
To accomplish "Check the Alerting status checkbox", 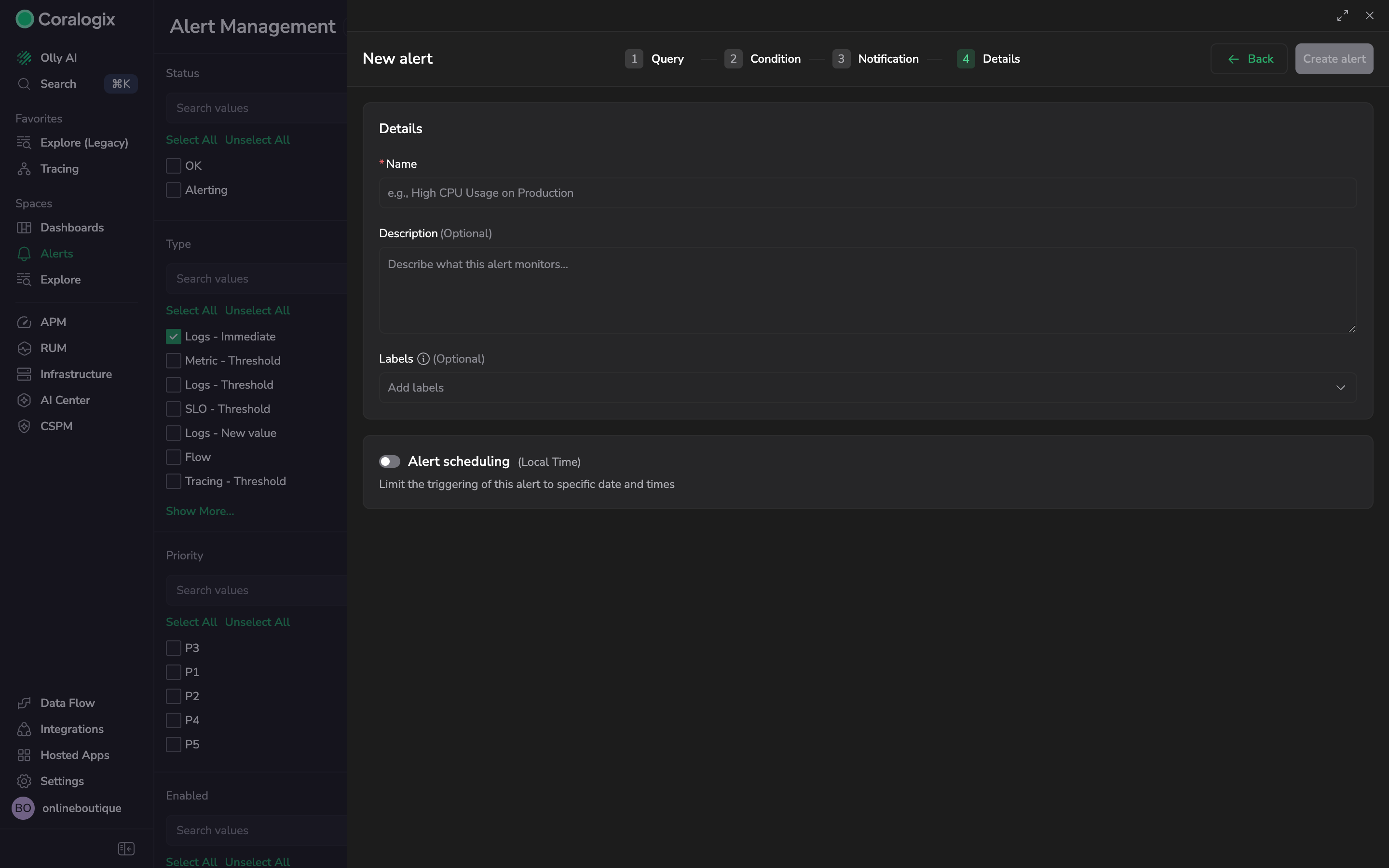I will (173, 190).
